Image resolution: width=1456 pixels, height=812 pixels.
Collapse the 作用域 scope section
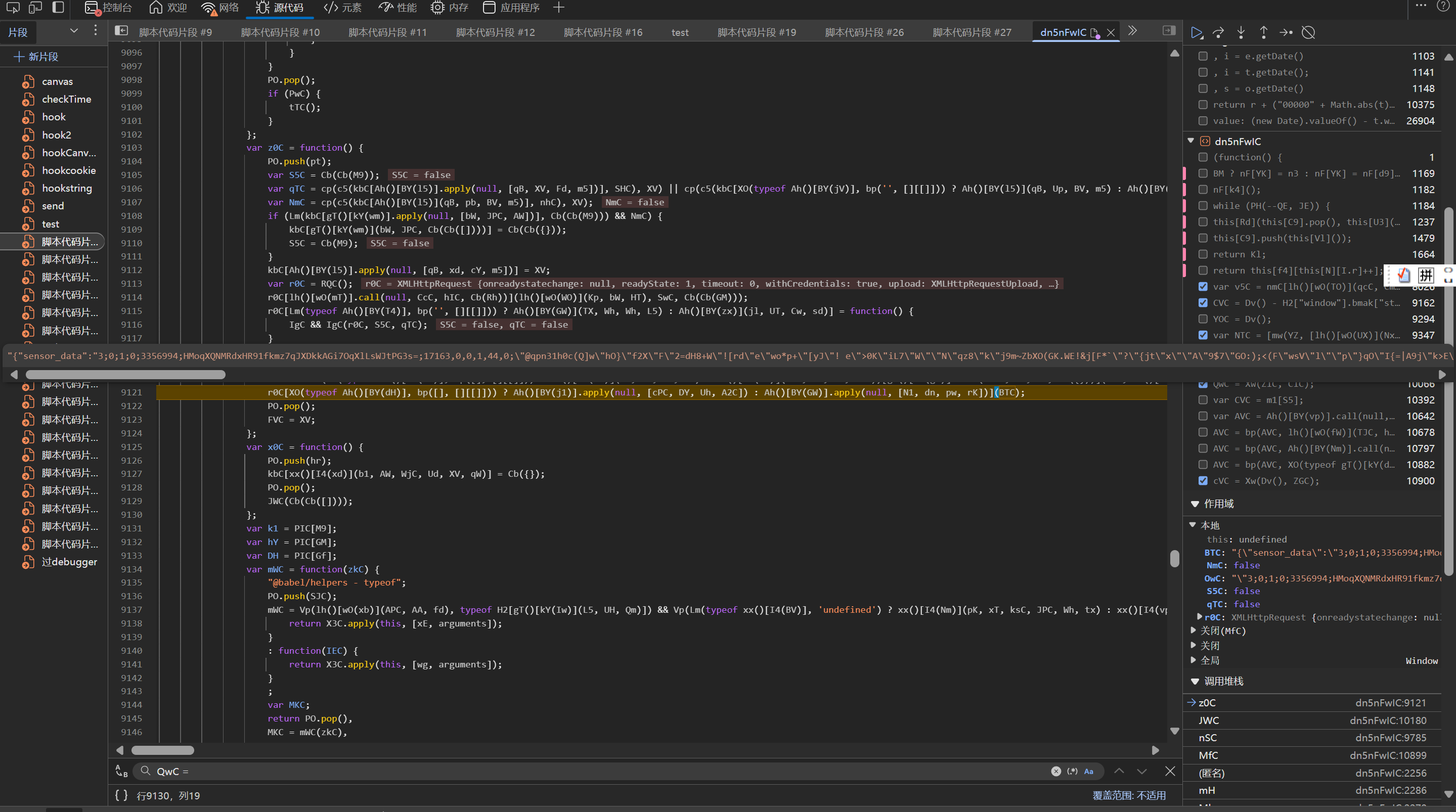point(1195,504)
